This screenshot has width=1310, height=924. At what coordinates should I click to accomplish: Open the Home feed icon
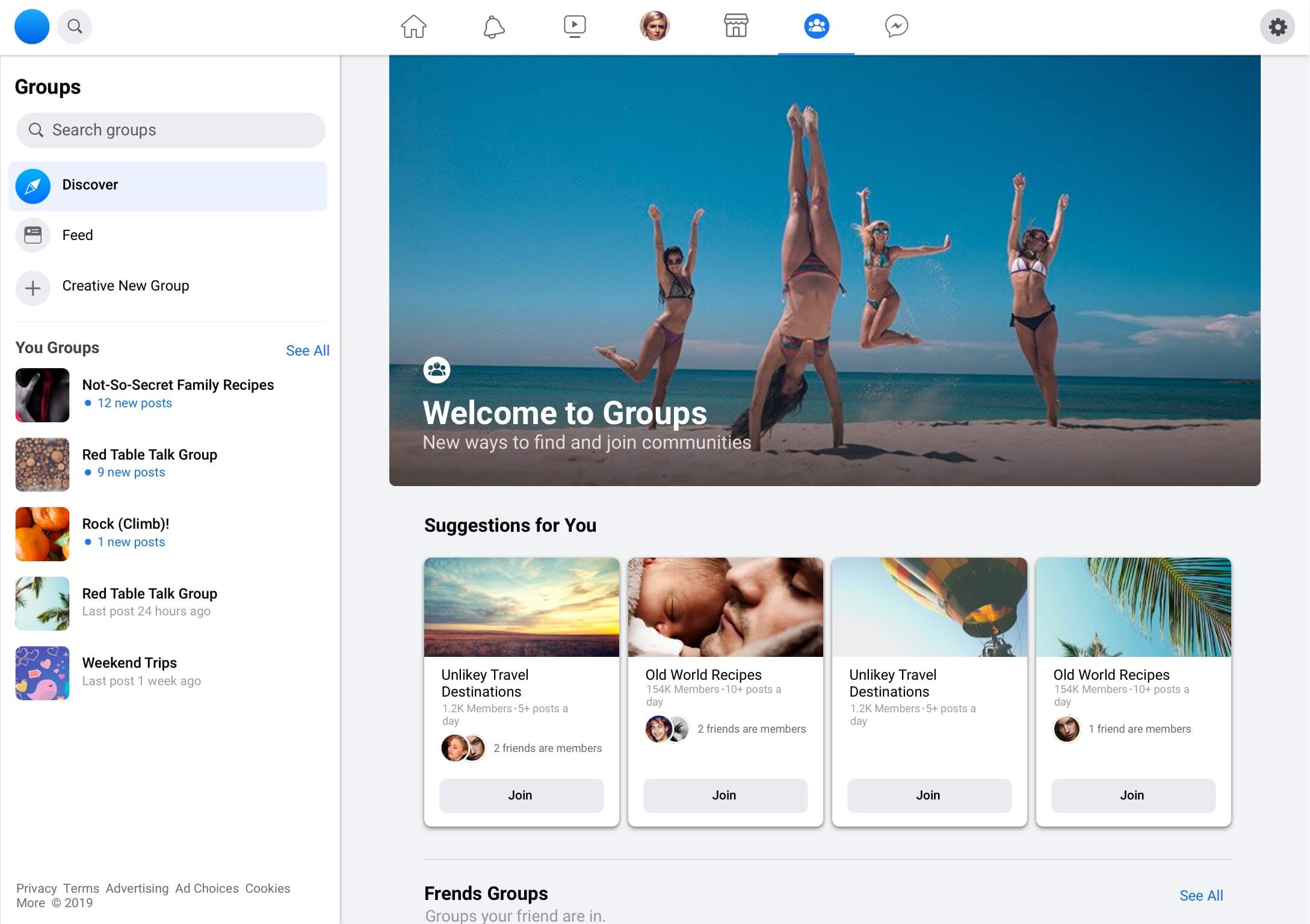coord(413,26)
